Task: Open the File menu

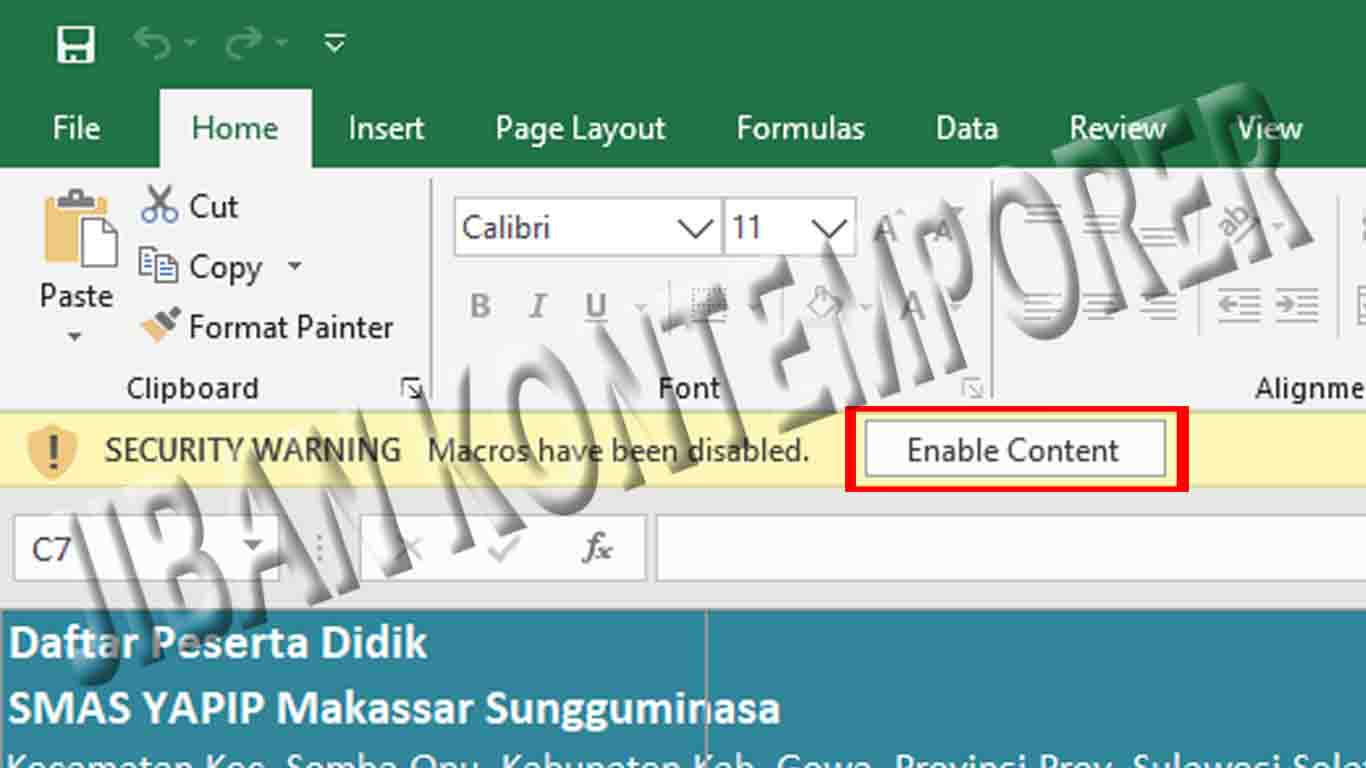Action: pos(75,127)
